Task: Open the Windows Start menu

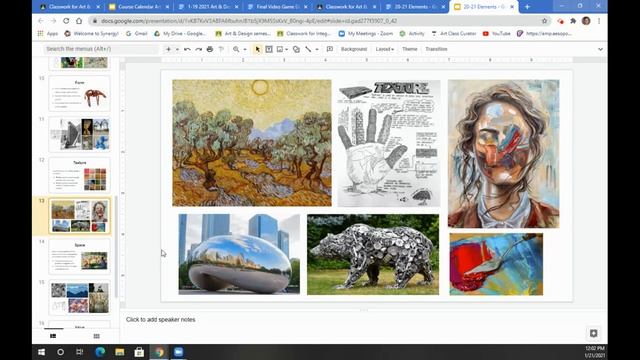Action: click(x=41, y=352)
